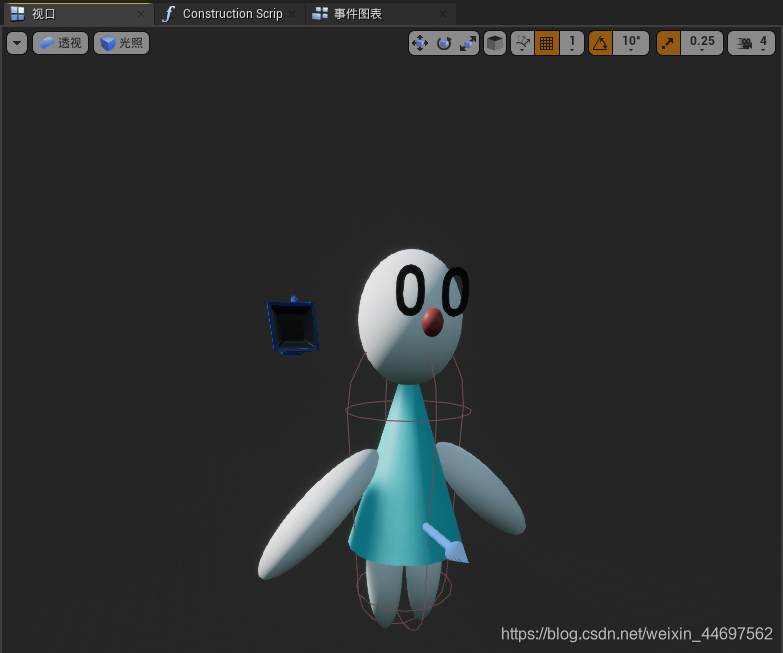
Task: Close the Construction Script tab
Action: pos(292,14)
